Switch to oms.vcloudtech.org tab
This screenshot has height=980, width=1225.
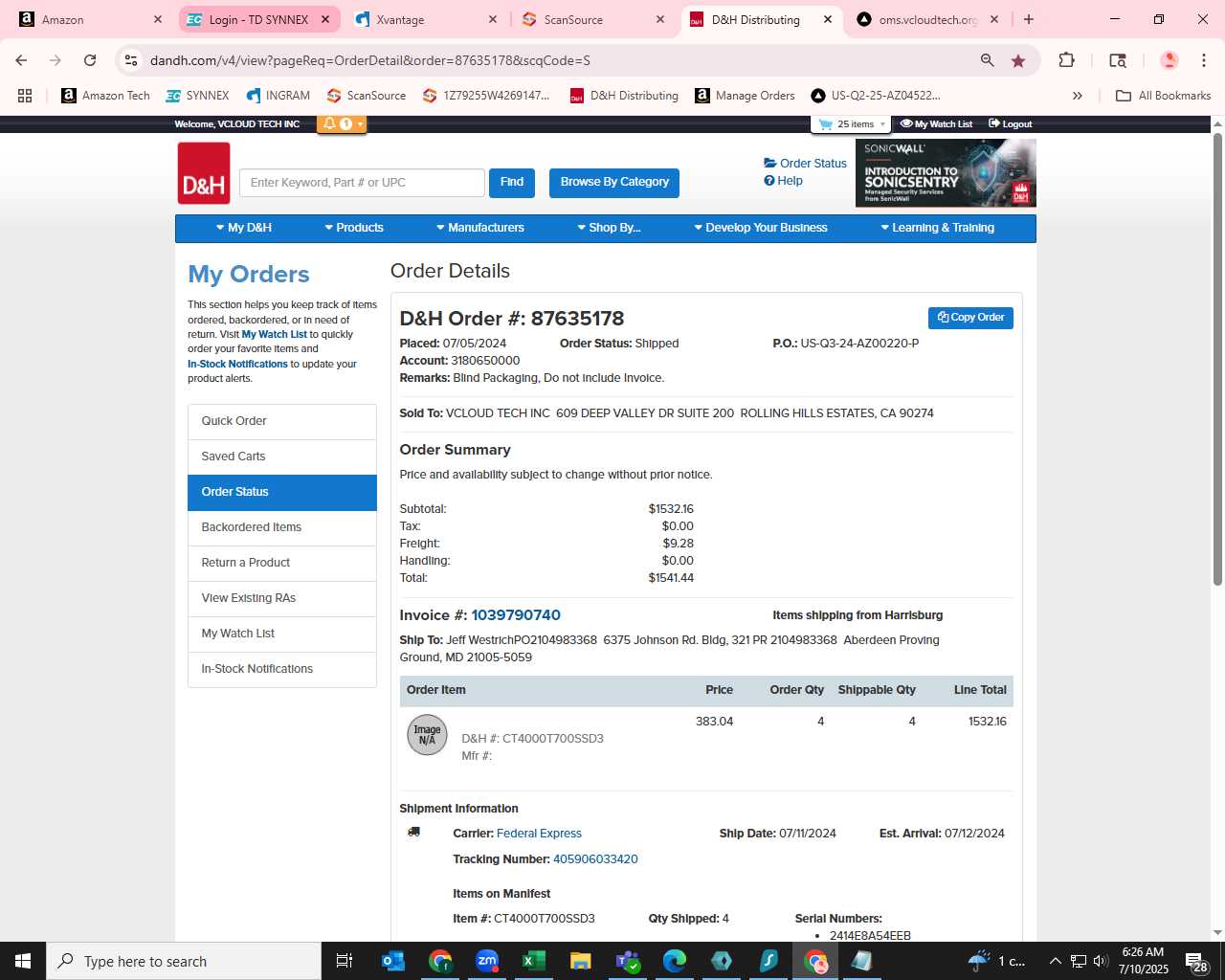point(927,19)
